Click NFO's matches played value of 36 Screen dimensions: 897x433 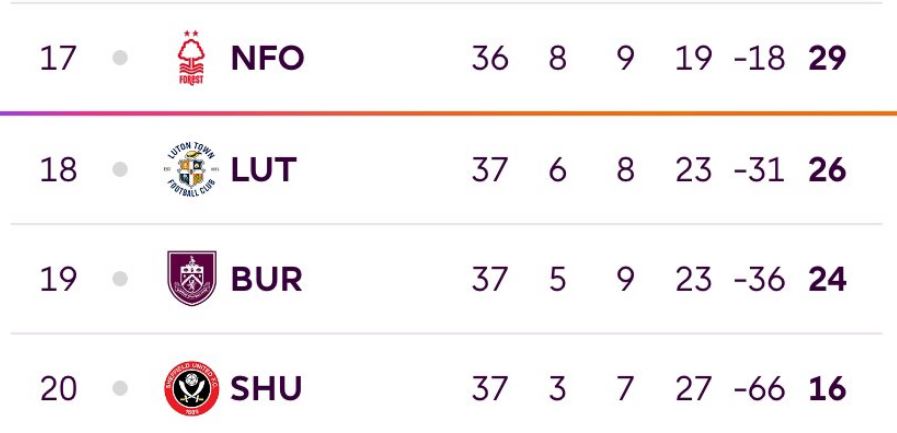click(x=490, y=58)
